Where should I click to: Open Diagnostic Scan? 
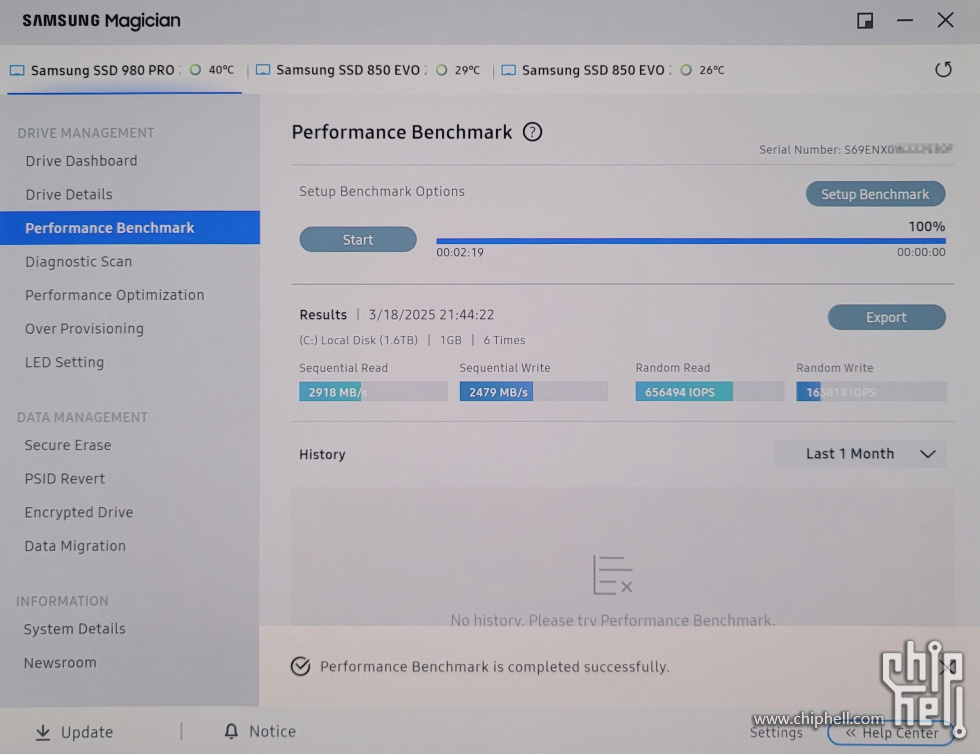tap(79, 261)
